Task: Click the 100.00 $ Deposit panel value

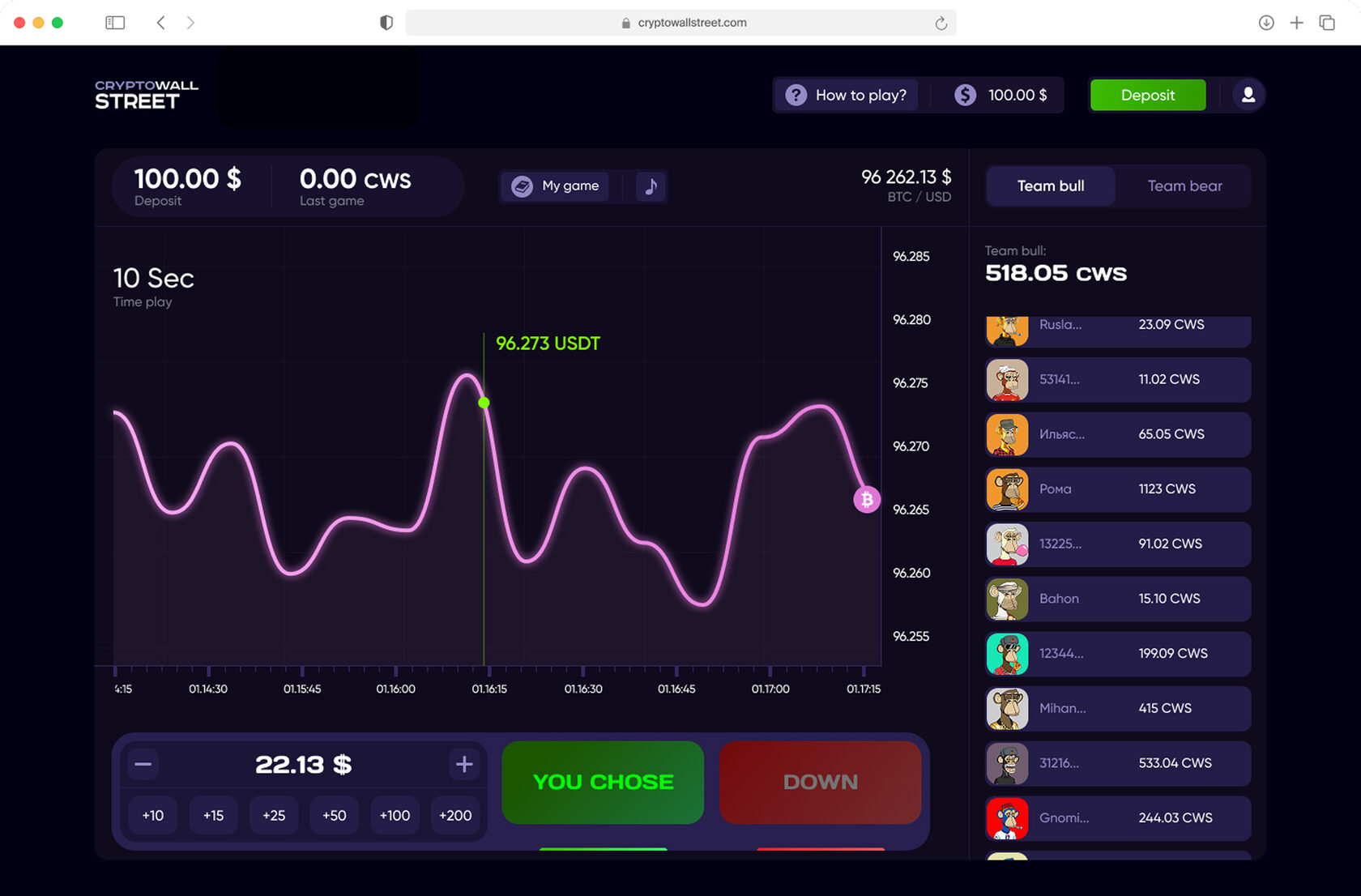Action: (x=187, y=179)
